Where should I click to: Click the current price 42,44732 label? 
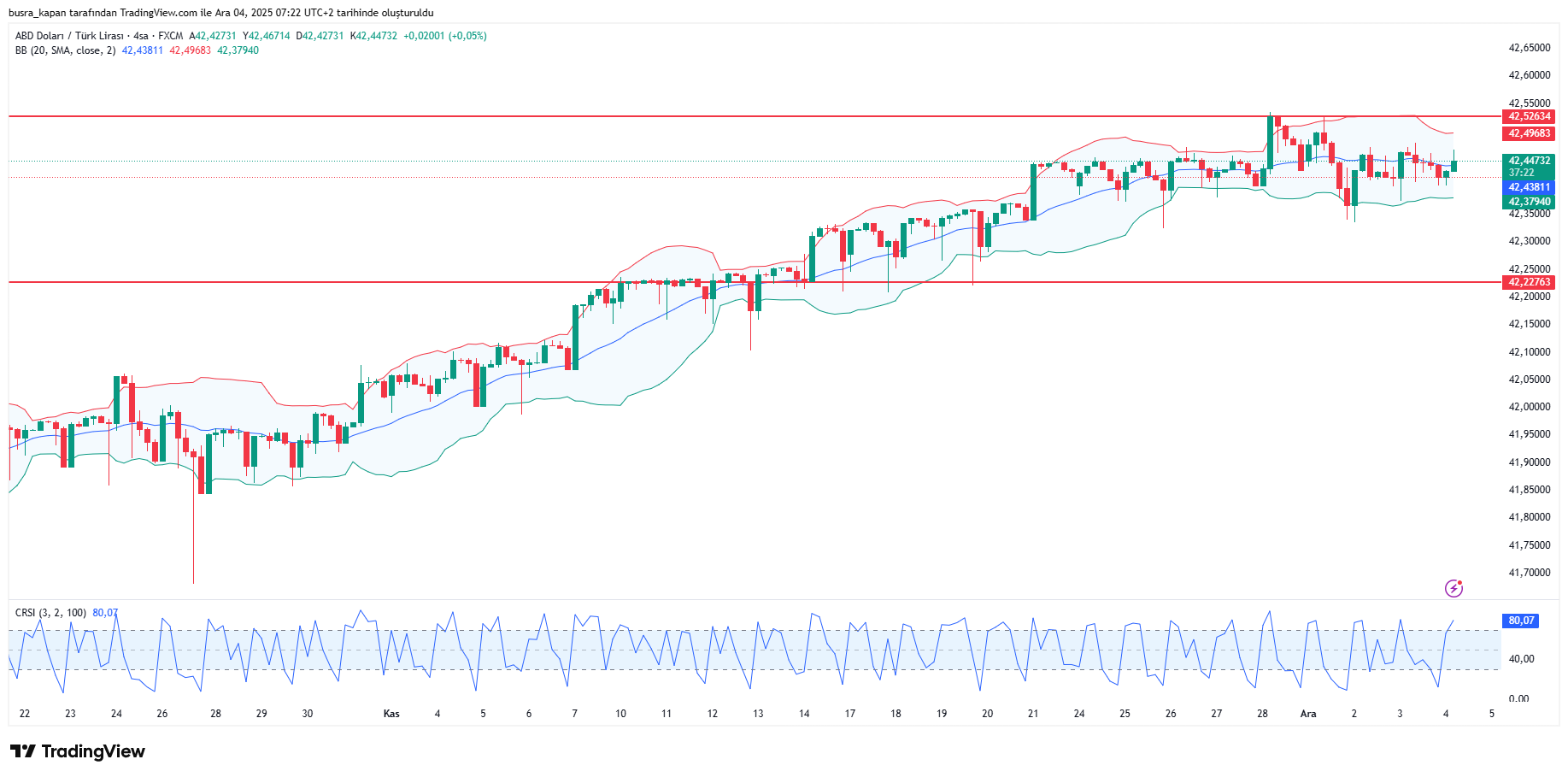tap(1528, 161)
